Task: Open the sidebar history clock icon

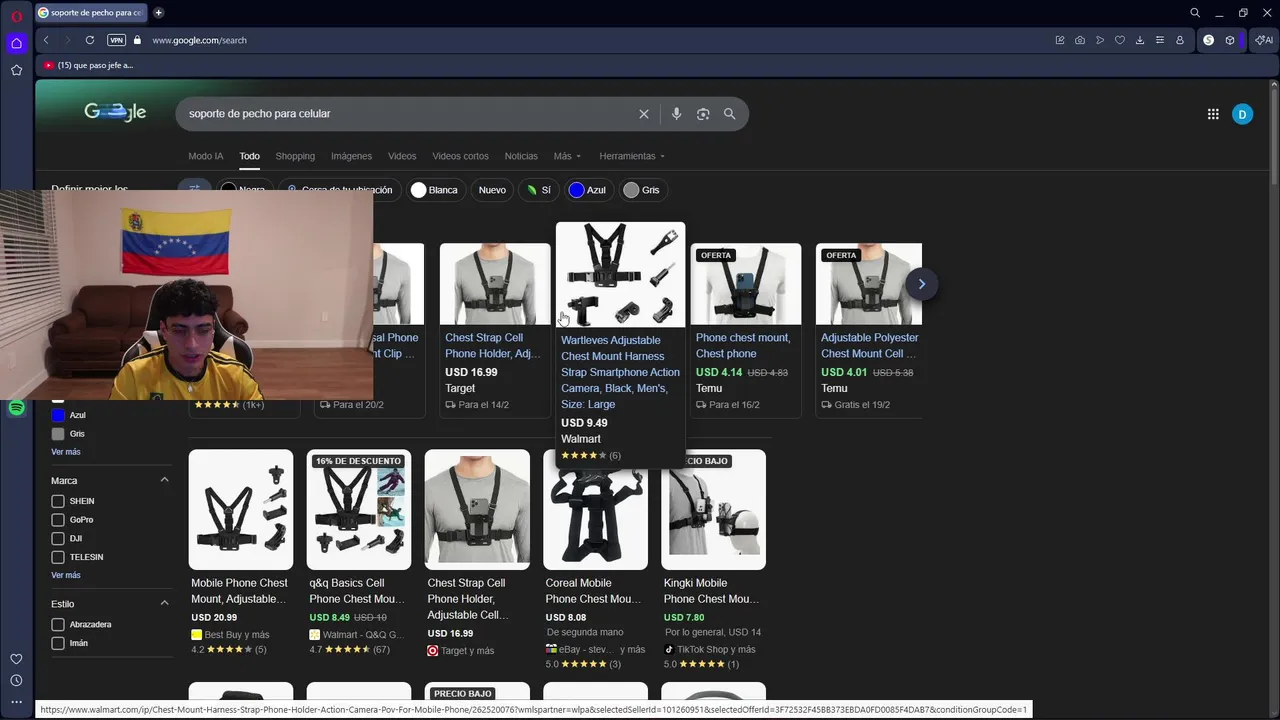Action: [16, 680]
